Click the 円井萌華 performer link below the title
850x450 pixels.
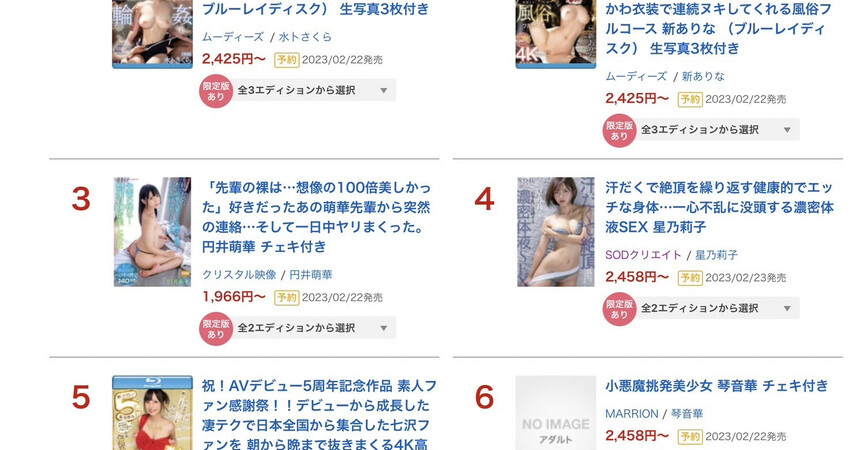[311, 275]
